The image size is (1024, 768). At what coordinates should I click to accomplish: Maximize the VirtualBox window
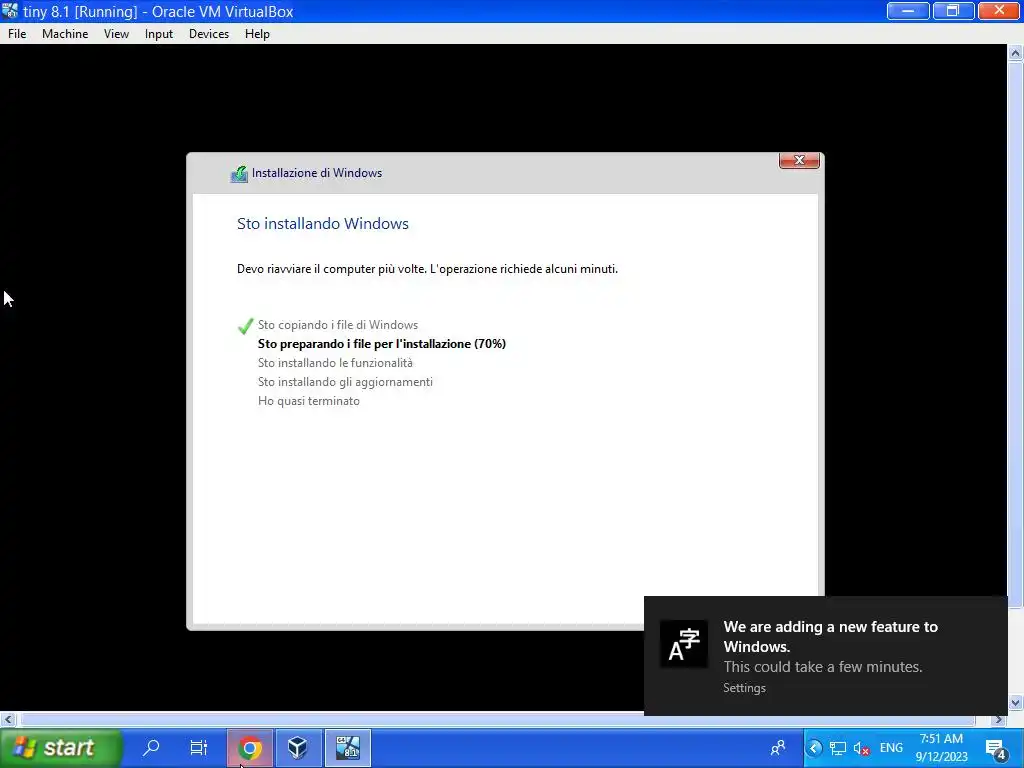point(953,11)
